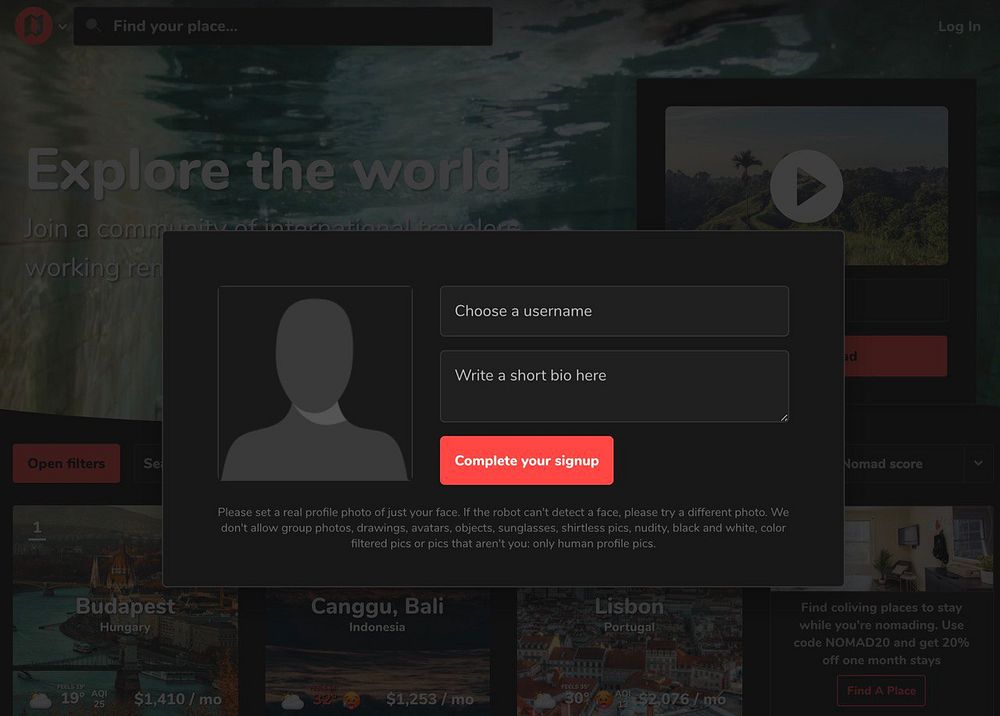Screen dimensions: 1000x716
Task: Click the Nomad List red logo icon
Action: 33,26
